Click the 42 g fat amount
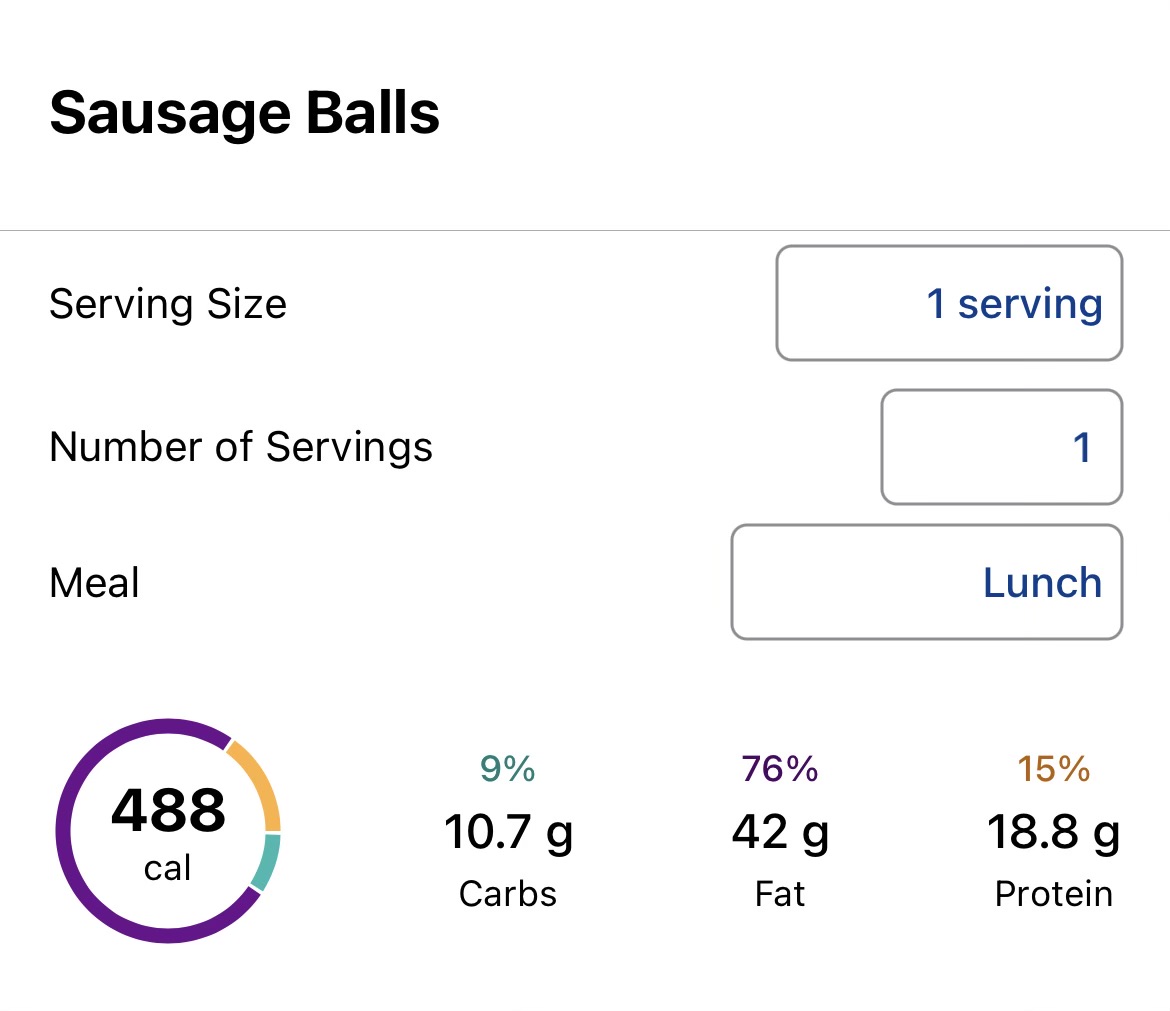 780,832
